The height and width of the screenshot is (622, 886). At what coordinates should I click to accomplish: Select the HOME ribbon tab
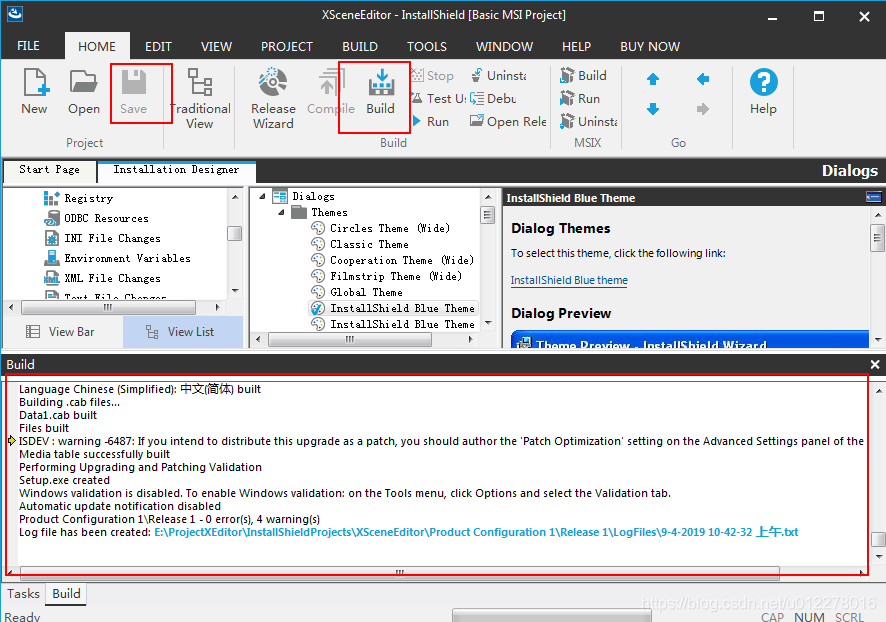tap(97, 46)
